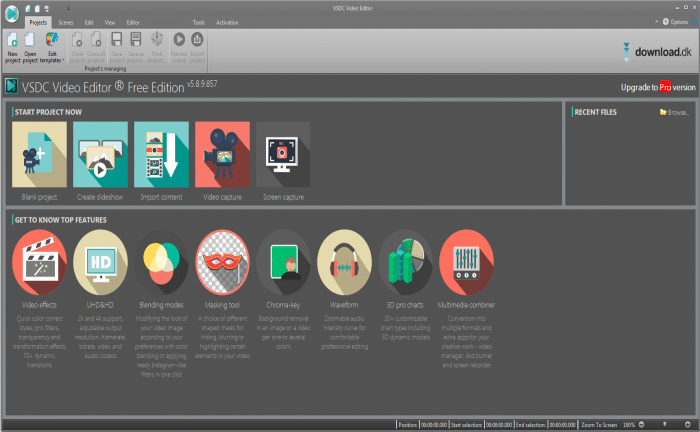
Task: Open the Options gear menu
Action: 675,21
